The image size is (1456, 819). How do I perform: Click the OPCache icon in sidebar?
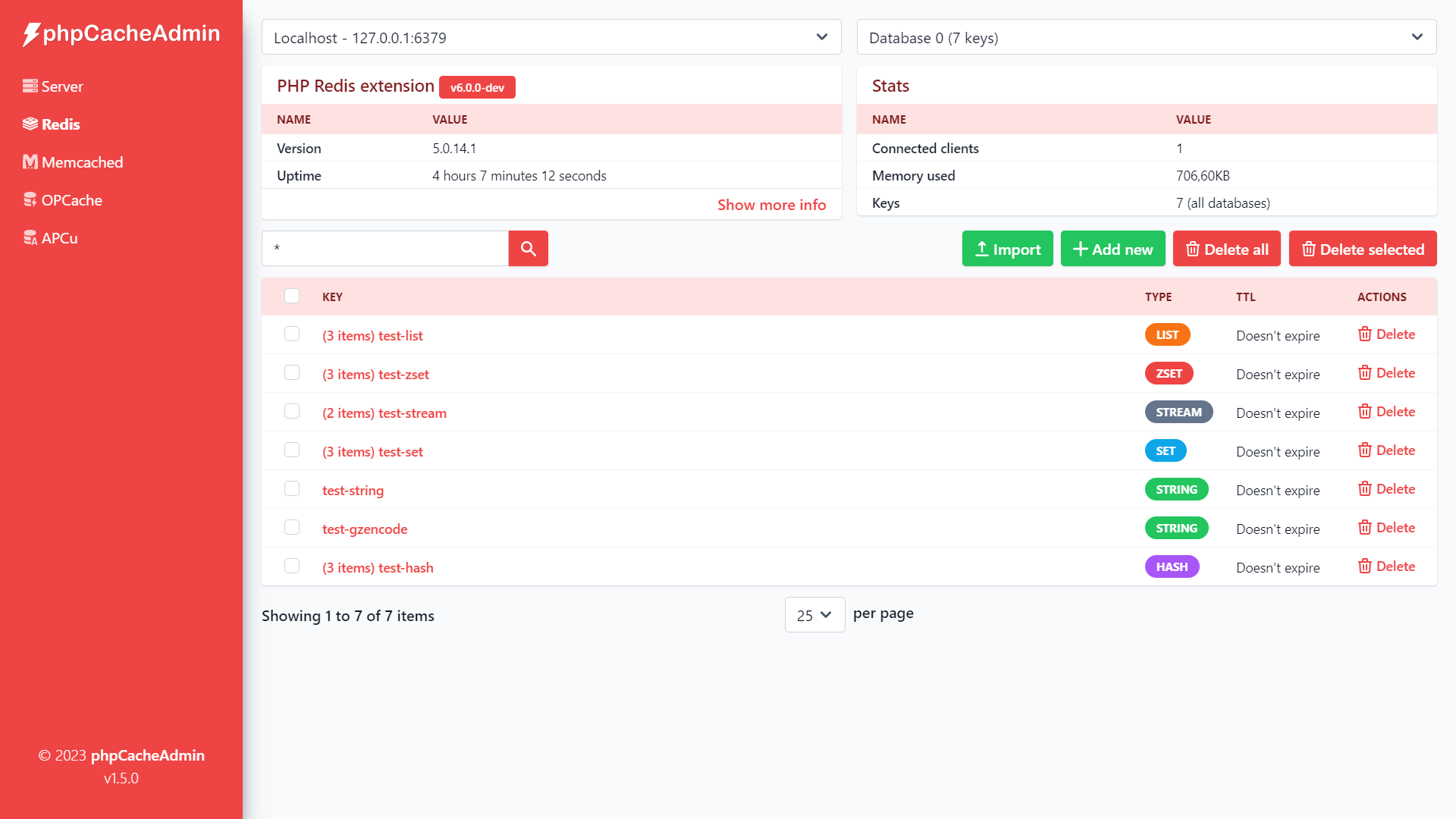[x=30, y=200]
